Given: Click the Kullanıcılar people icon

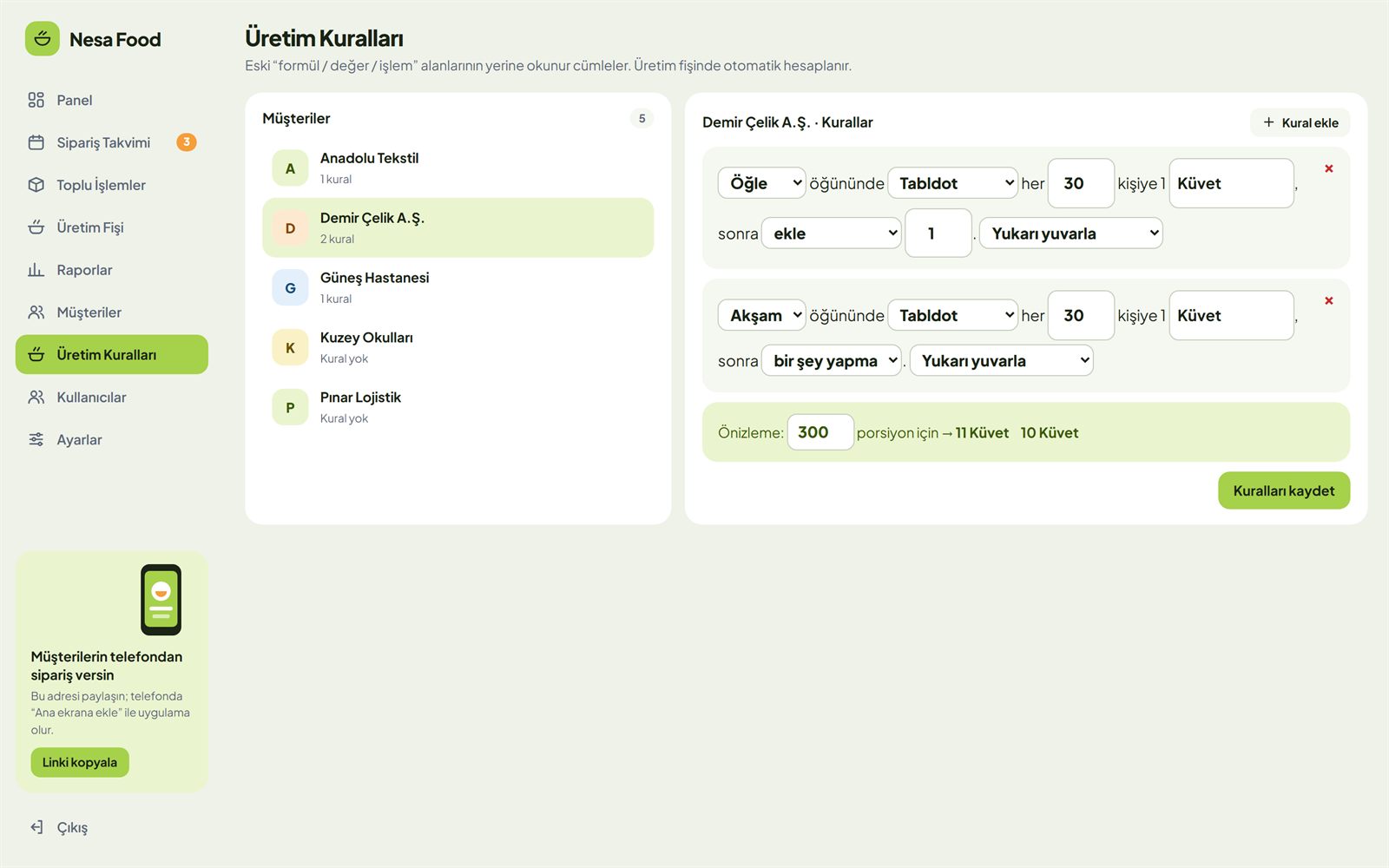Looking at the screenshot, I should pos(36,398).
